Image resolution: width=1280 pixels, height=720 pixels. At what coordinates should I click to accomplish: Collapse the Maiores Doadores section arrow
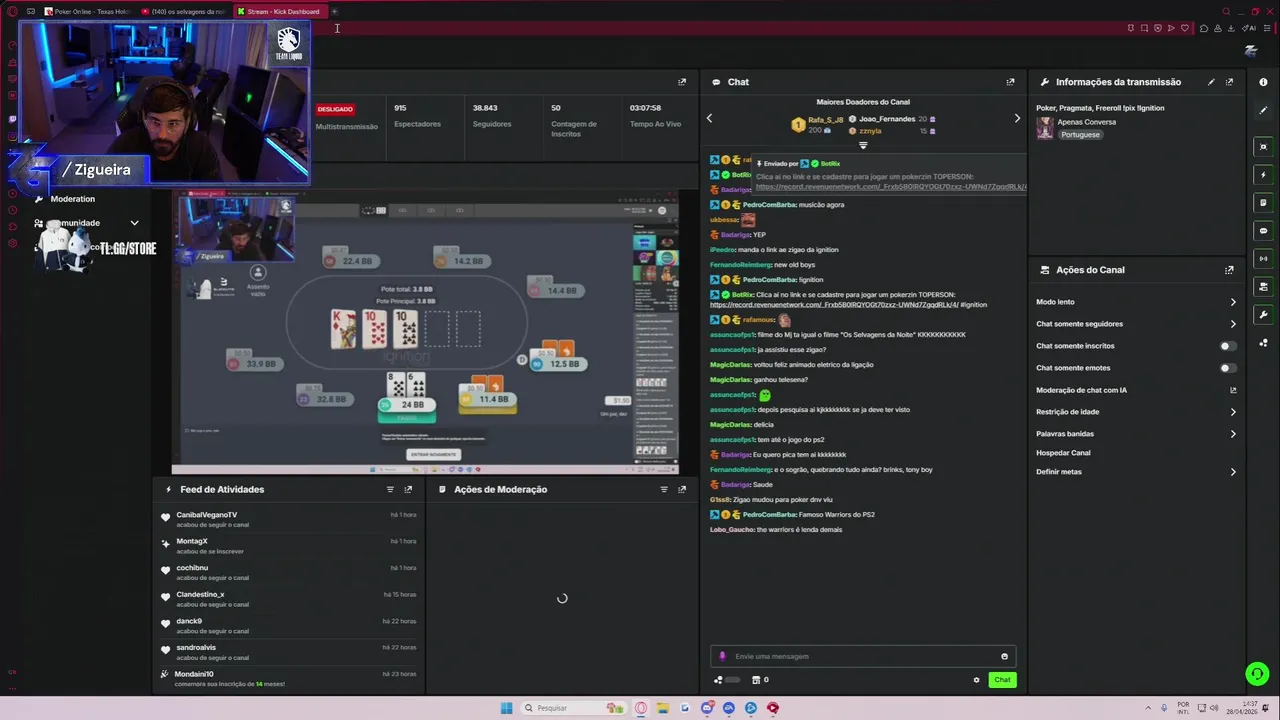point(863,145)
